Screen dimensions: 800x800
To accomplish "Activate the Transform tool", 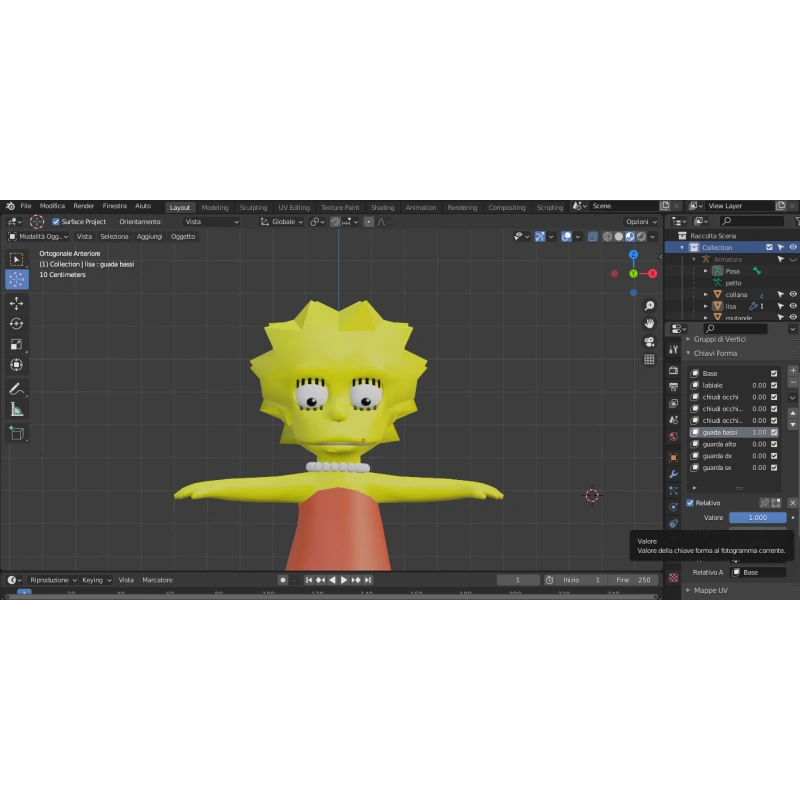I will (x=16, y=365).
